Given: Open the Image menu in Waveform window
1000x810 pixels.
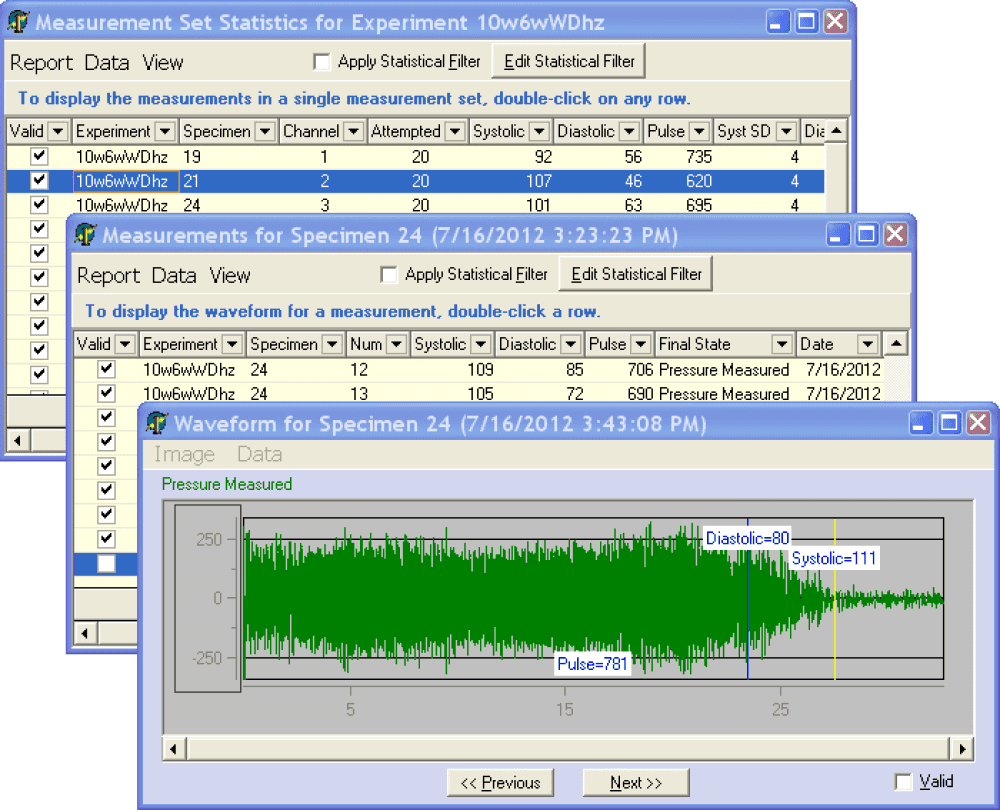Looking at the screenshot, I should point(184,454).
